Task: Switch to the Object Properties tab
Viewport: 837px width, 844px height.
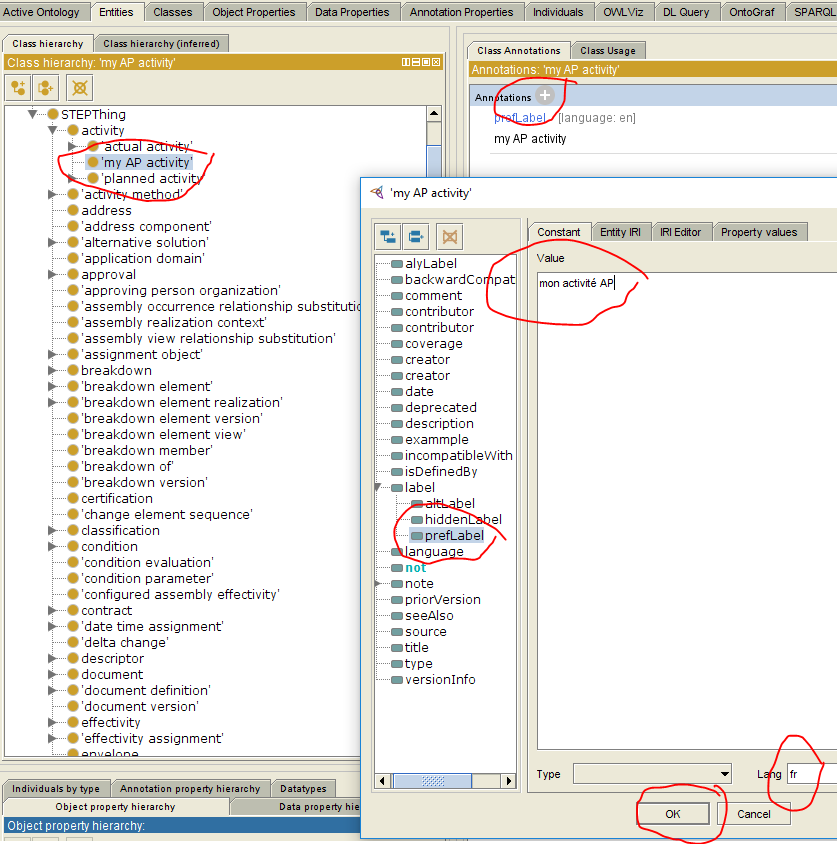Action: (254, 12)
